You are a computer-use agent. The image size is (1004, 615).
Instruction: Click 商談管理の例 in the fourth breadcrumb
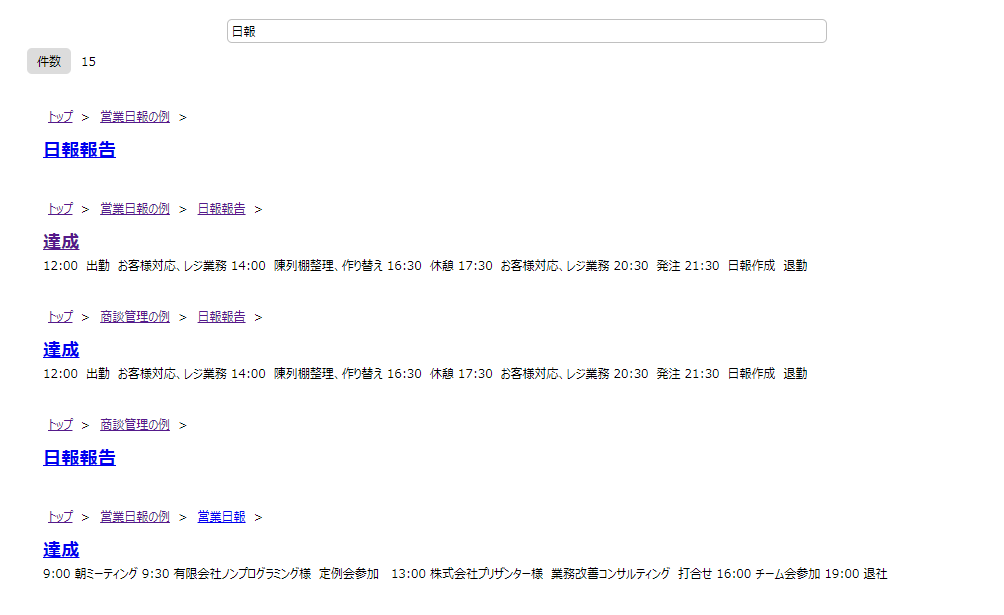tap(135, 424)
